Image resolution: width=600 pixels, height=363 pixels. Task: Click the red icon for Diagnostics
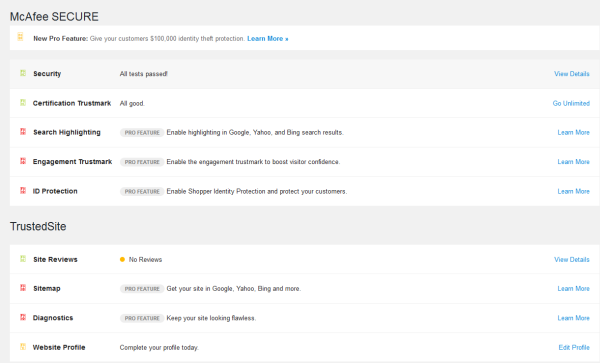(x=23, y=317)
